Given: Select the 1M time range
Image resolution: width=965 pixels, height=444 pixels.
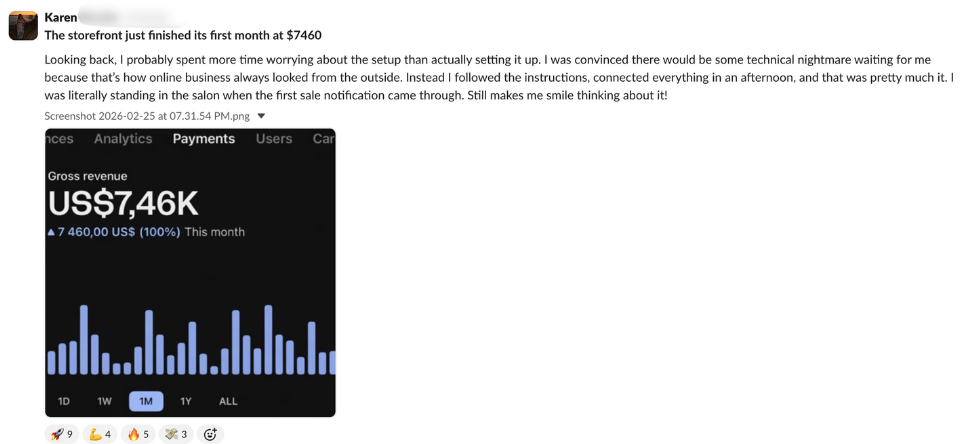Looking at the screenshot, I should click(x=146, y=402).
